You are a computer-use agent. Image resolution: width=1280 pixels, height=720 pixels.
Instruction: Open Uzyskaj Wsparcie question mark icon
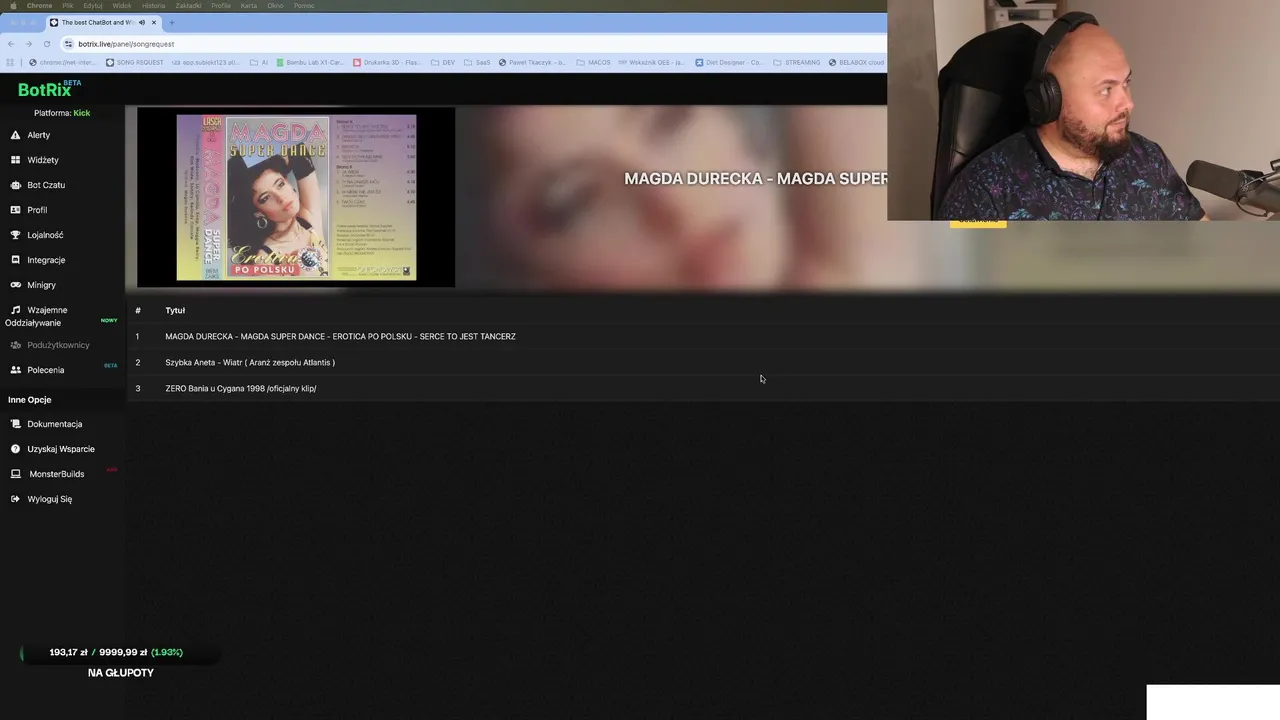[x=15, y=449]
